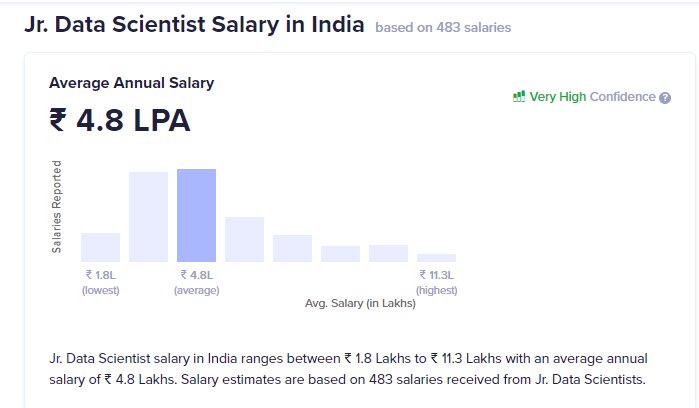699x408 pixels.
Task: Click the tall light bar left of the highlighted bar
Action: coord(148,217)
